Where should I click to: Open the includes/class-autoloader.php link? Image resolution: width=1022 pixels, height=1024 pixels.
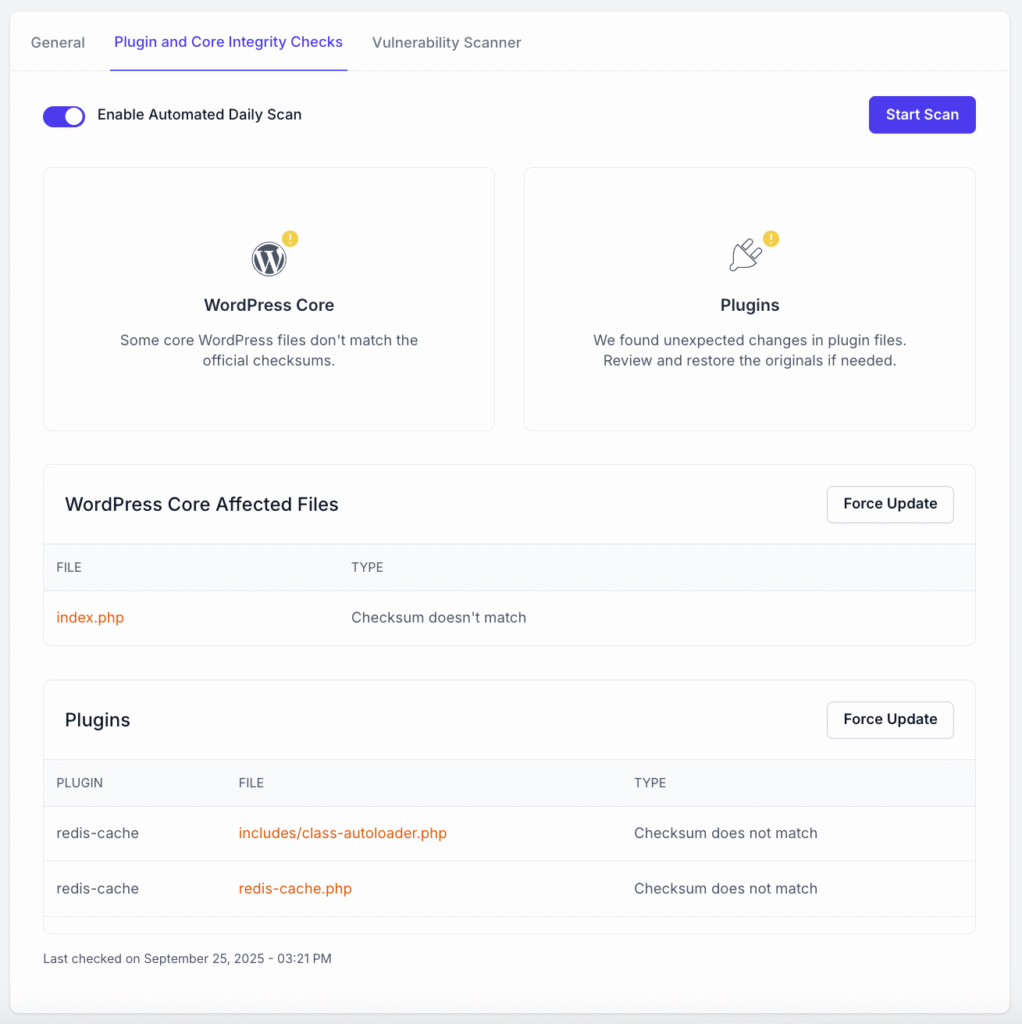(342, 833)
